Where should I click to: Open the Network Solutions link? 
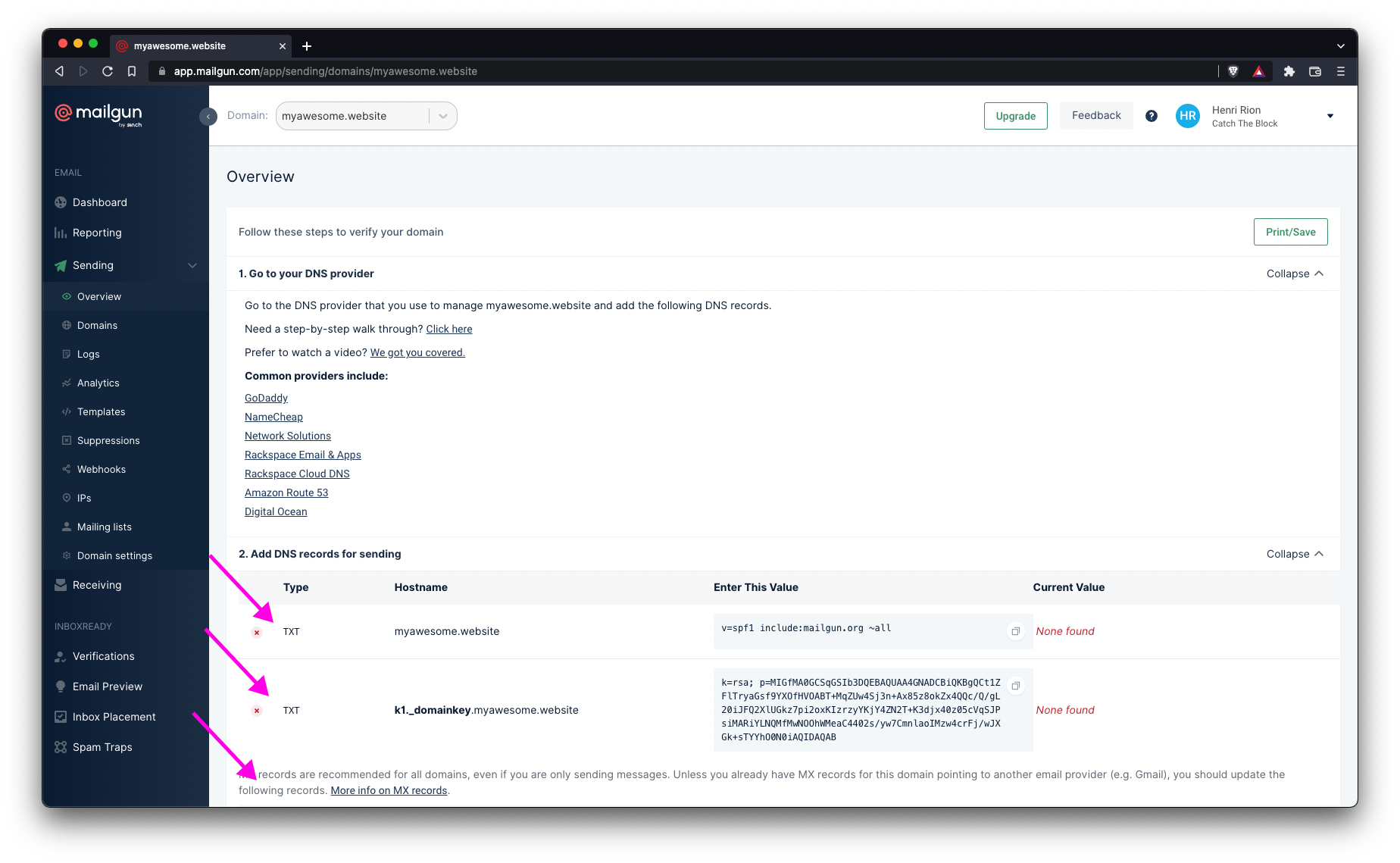288,436
